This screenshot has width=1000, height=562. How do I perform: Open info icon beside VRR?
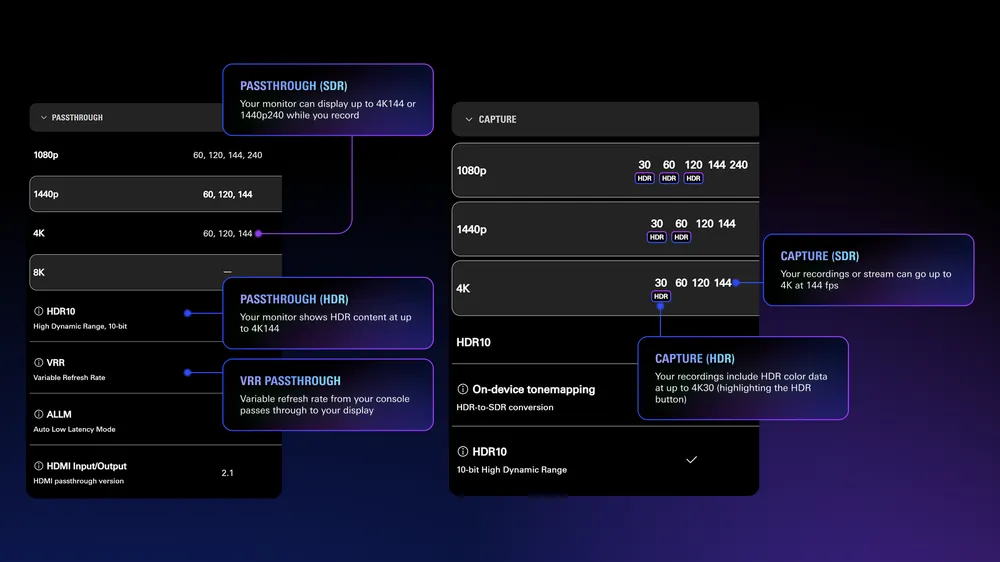coord(38,362)
